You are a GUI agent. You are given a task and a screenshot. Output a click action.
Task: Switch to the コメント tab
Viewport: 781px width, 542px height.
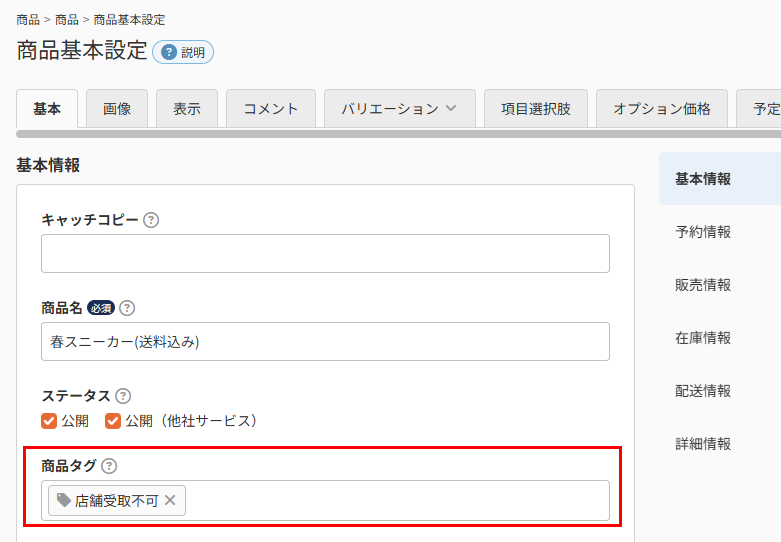coord(271,109)
